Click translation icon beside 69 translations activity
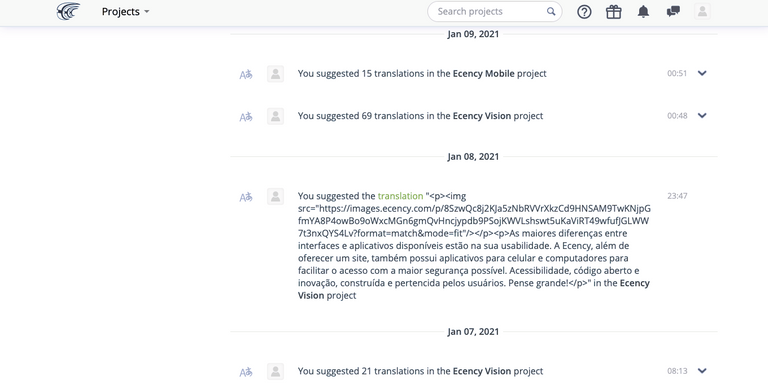The image size is (768, 385). [246, 117]
